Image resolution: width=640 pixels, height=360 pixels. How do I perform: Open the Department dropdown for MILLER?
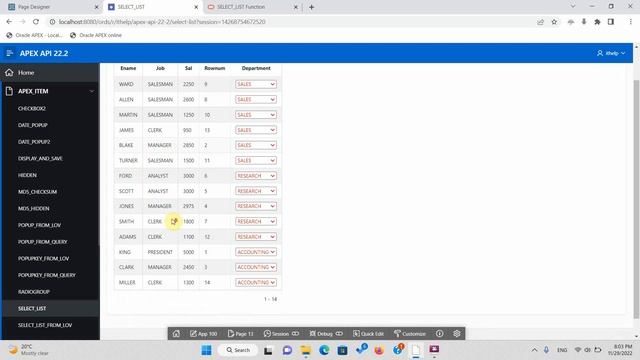pyautogui.click(x=256, y=282)
